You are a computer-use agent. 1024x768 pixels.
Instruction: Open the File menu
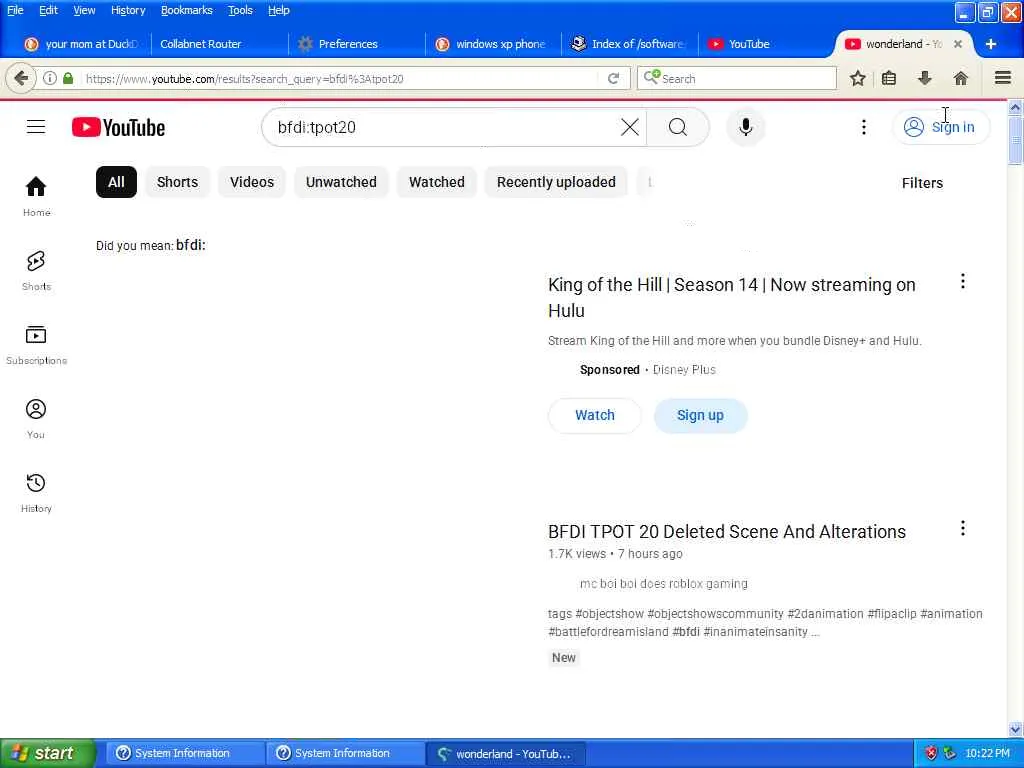(x=15, y=10)
